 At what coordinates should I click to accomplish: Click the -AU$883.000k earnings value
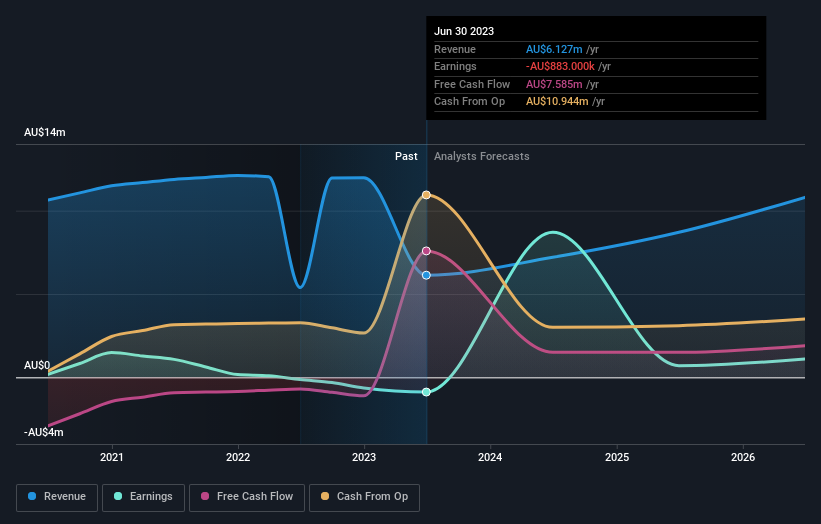coord(560,66)
